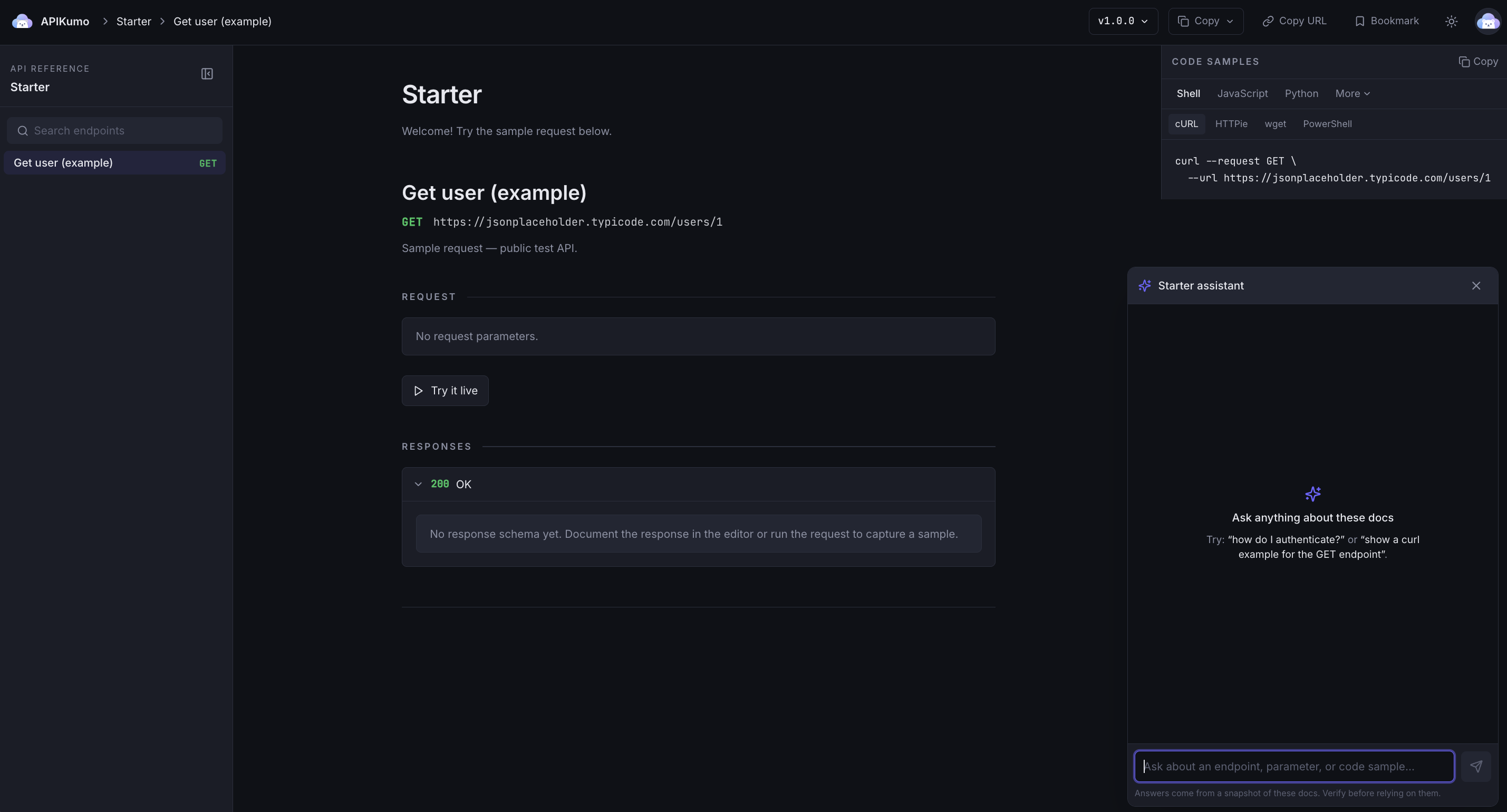Click the endpoint URL text
This screenshot has width=1507, height=812.
578,222
